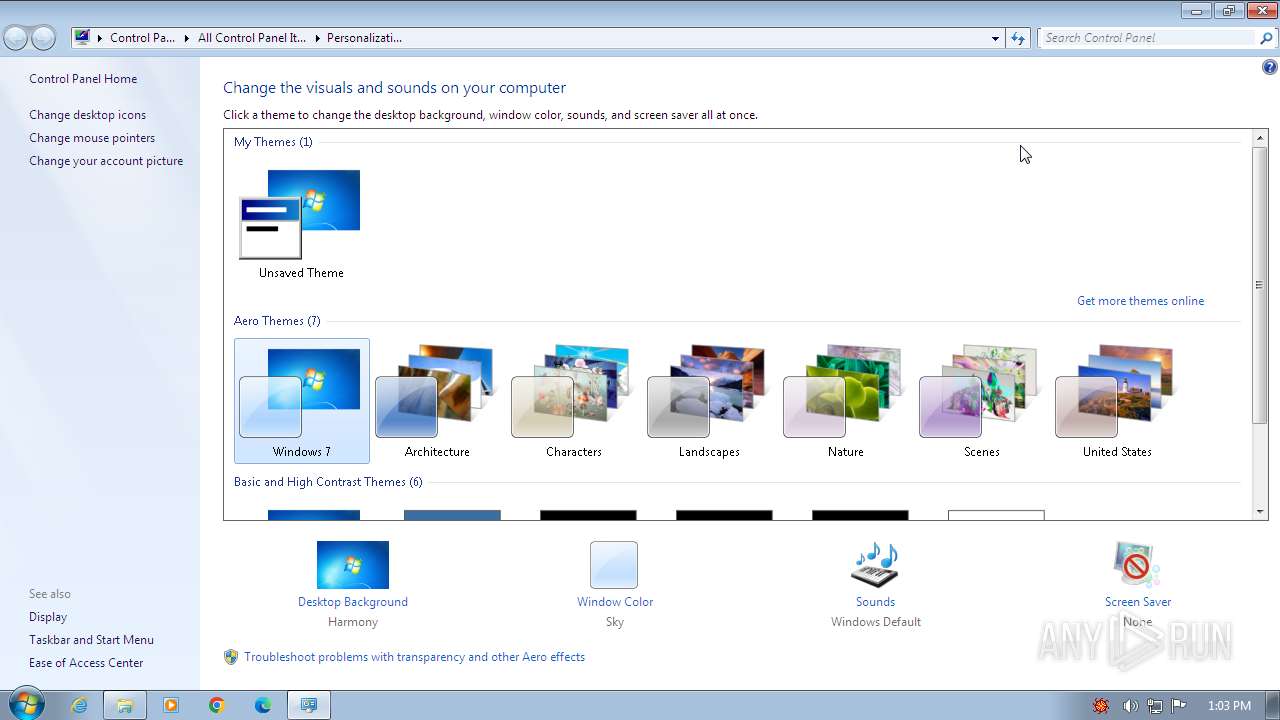Viewport: 1280px width, 720px height.
Task: Select All Control Panel Items breadcrumb
Action: 252,38
